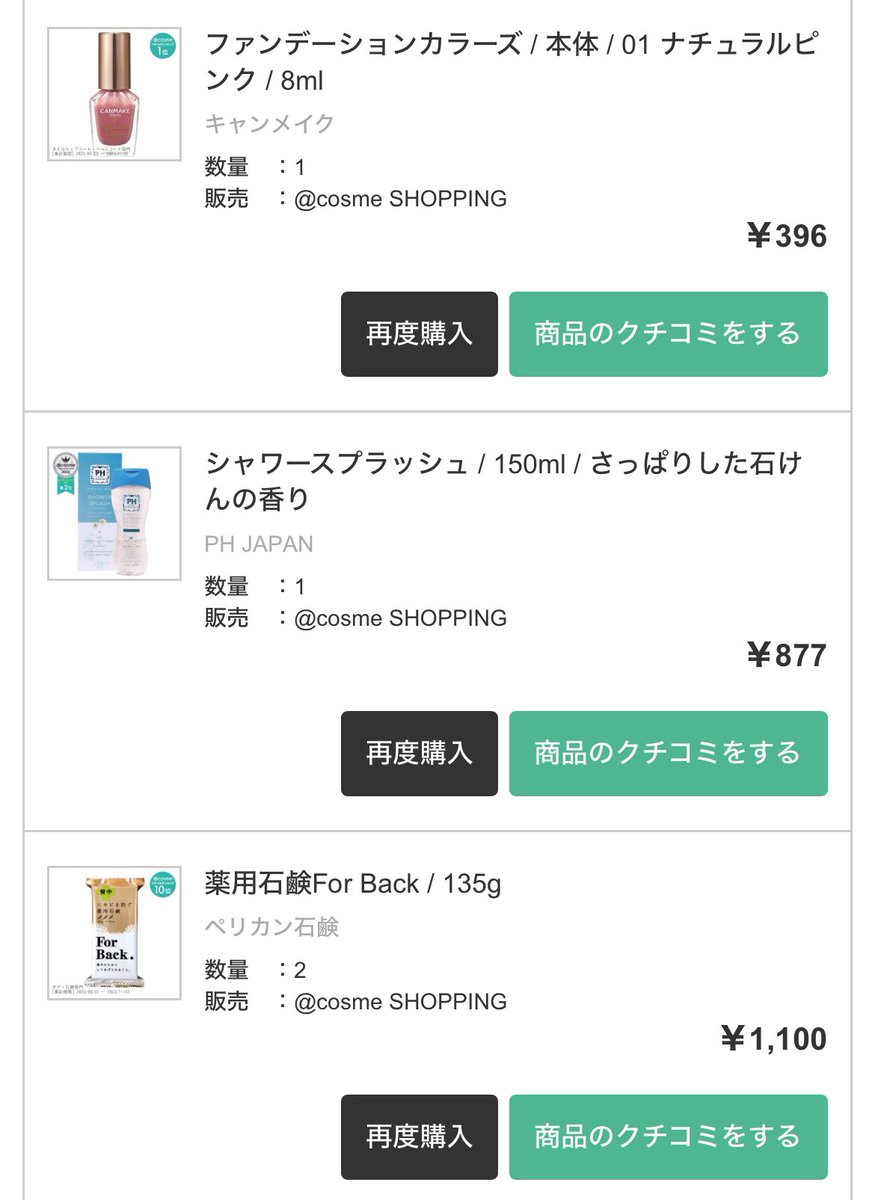Click 再度購入 for ファンデーションカラーズ

419,334
